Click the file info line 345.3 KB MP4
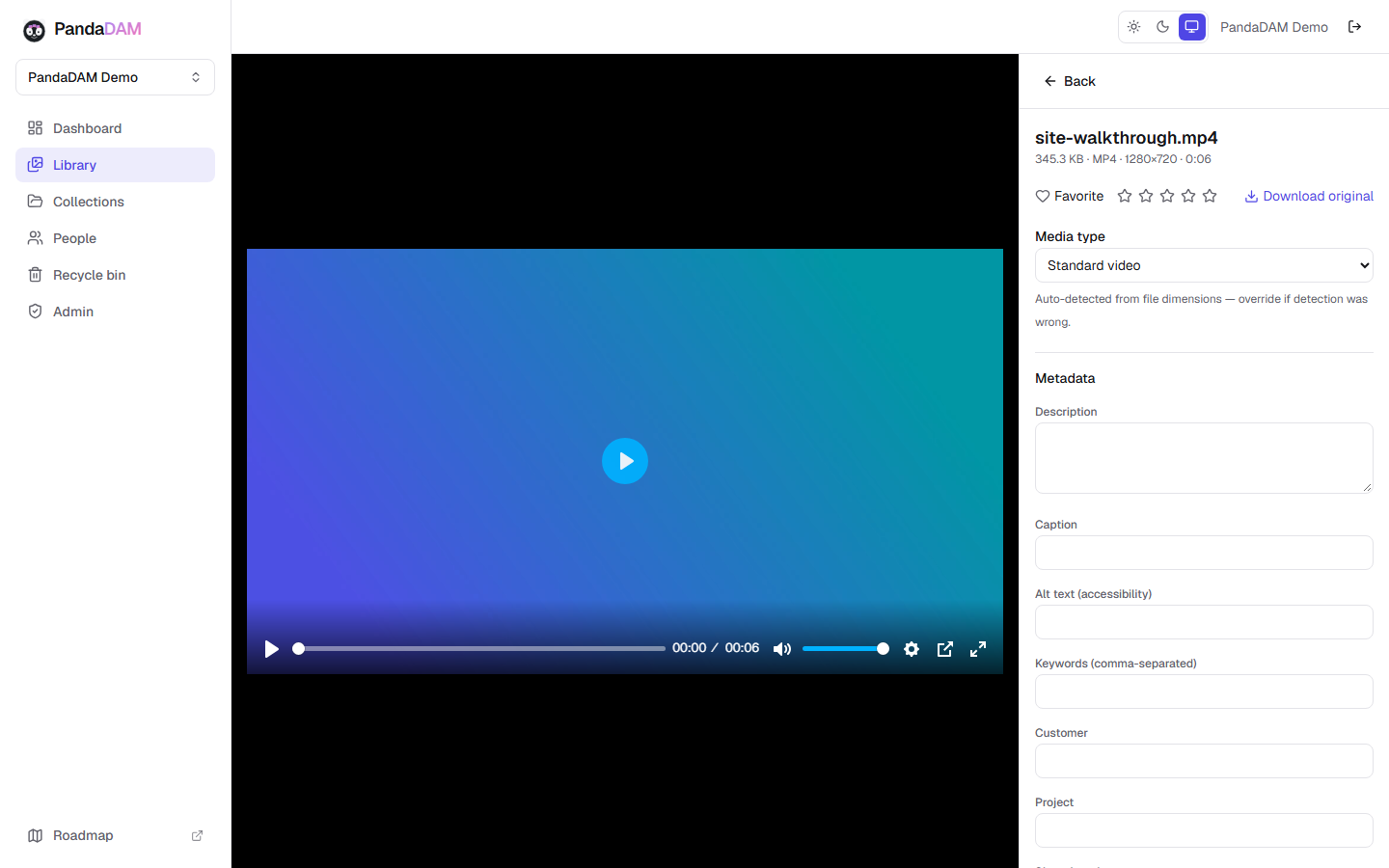This screenshot has width=1389, height=868. (x=1123, y=159)
